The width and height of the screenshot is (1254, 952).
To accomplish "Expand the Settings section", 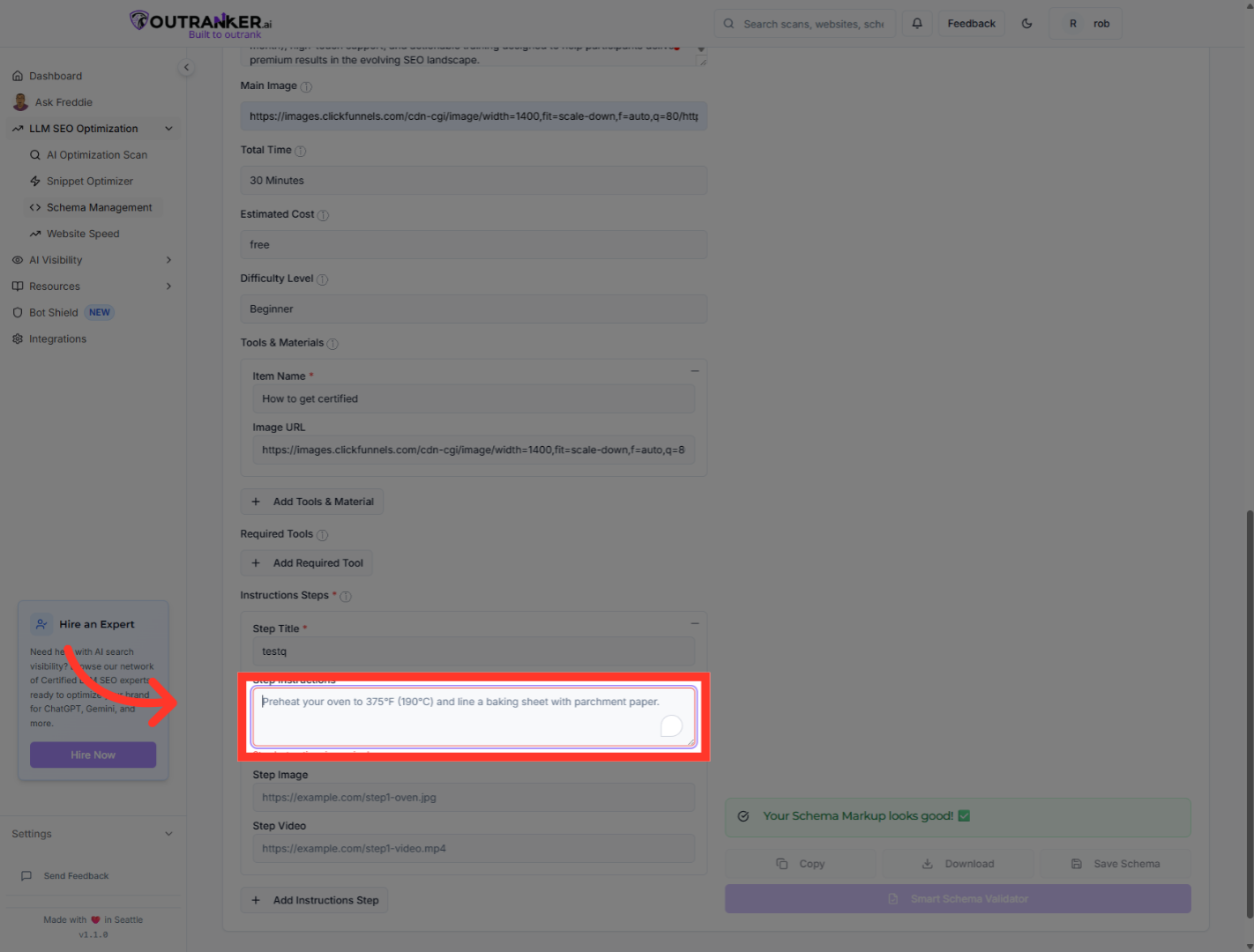I will [93, 834].
